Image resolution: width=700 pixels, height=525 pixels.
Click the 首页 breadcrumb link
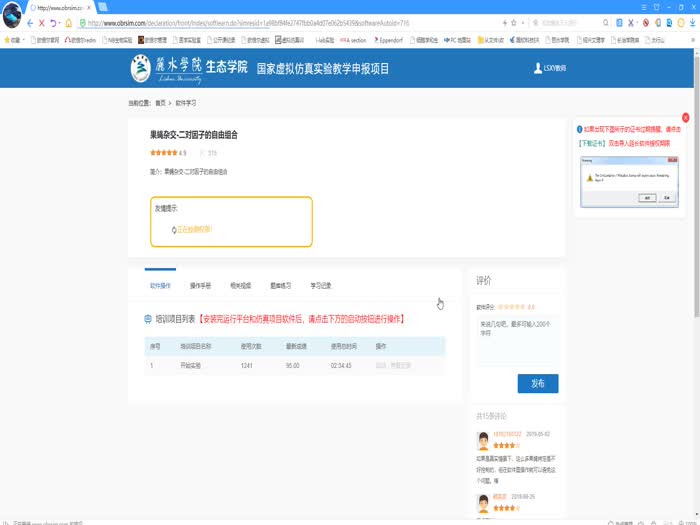pyautogui.click(x=160, y=102)
